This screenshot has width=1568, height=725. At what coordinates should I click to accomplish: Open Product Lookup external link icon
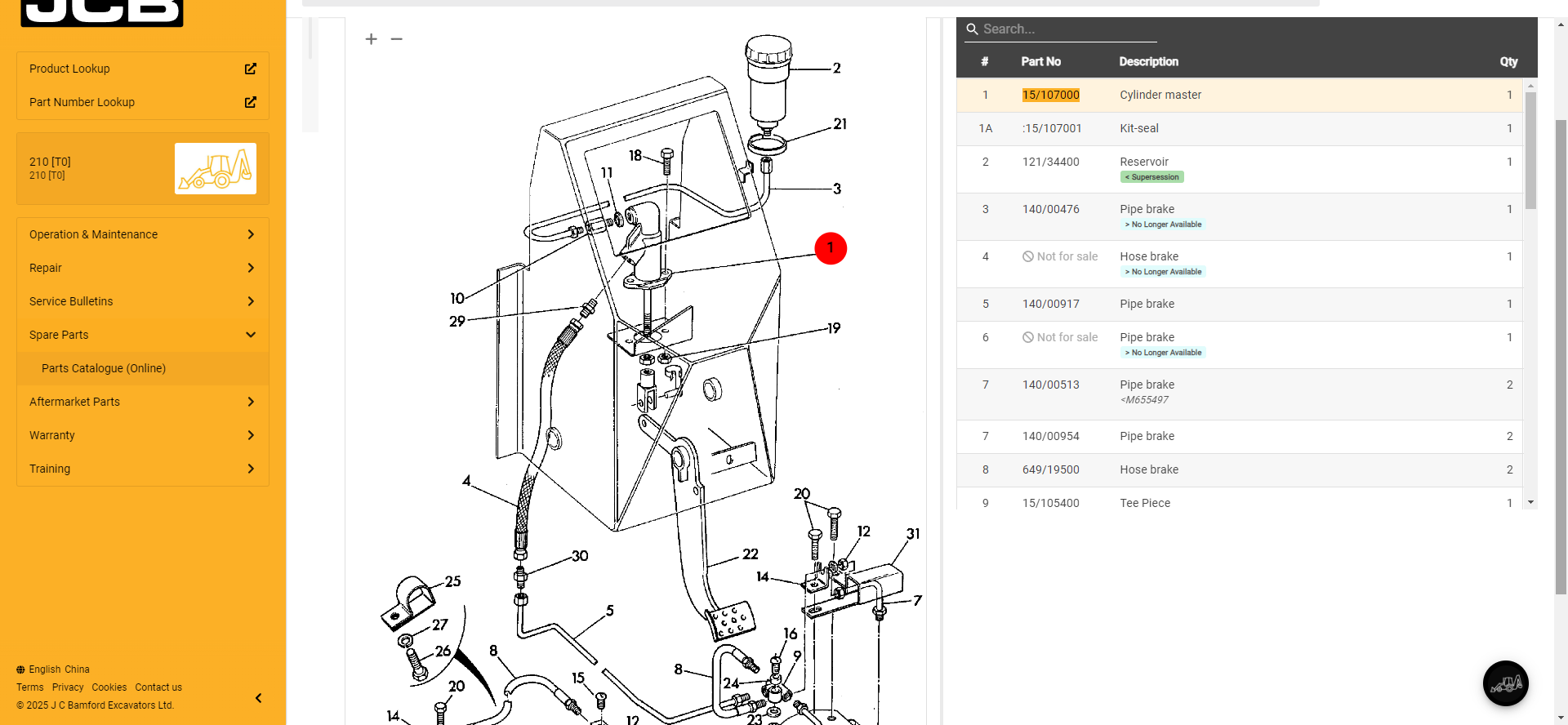pyautogui.click(x=251, y=69)
